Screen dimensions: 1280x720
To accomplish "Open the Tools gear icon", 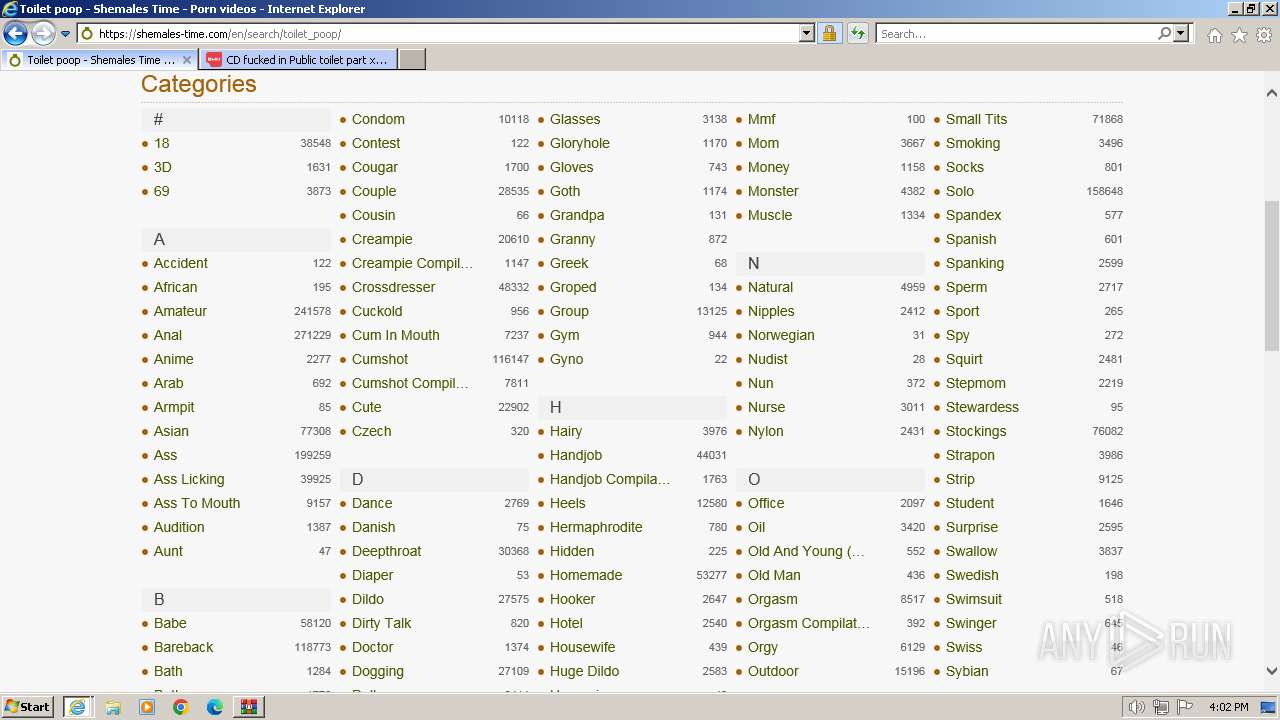I will pos(1264,35).
